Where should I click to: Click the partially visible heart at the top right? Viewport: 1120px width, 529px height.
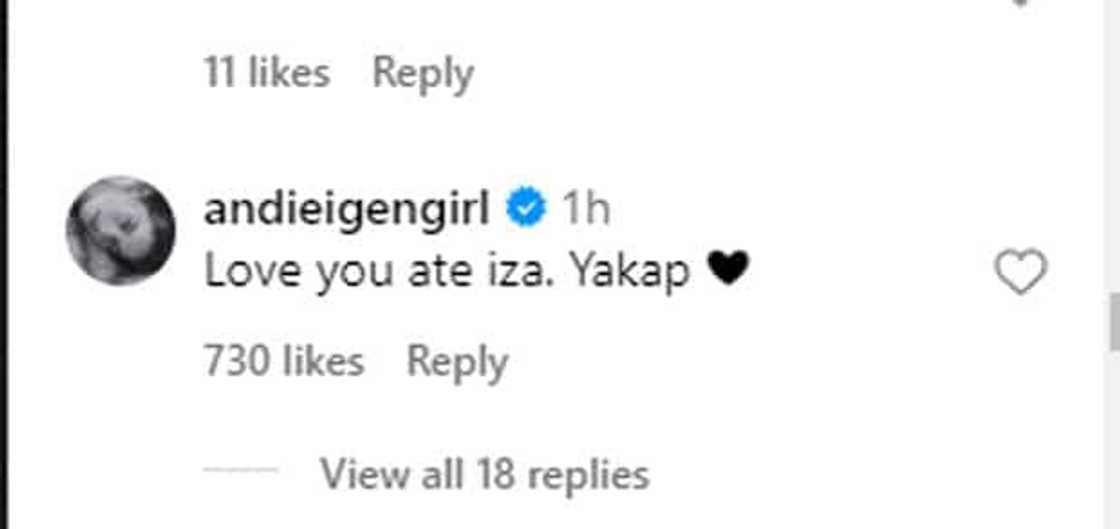click(1020, 5)
